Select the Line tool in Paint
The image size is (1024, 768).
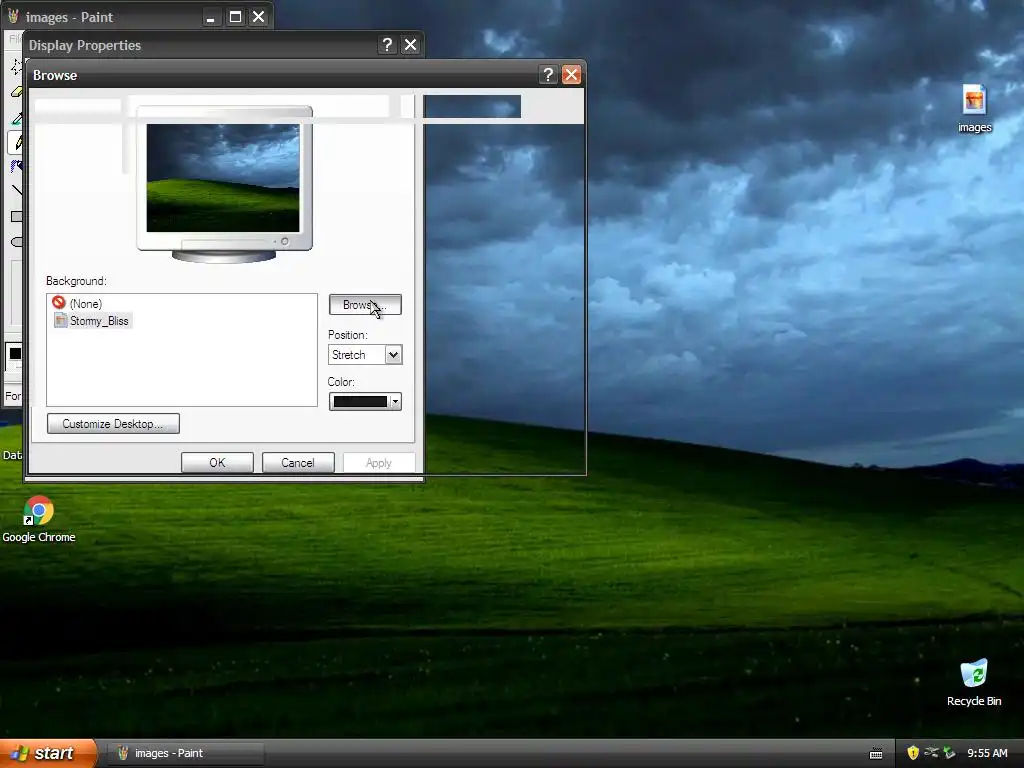[x=16, y=191]
